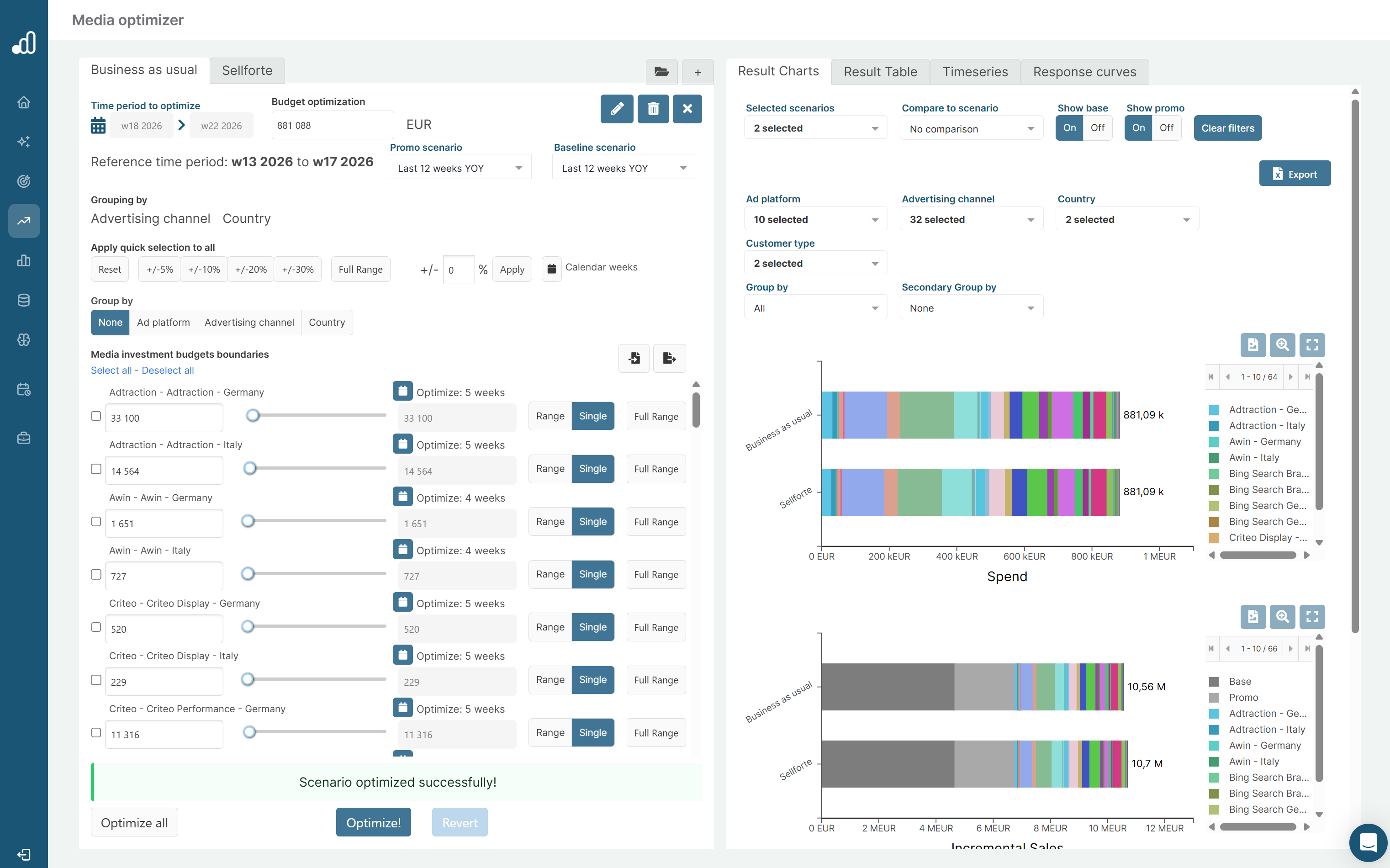Tick the Awin Italy budget checkbox
1390x868 pixels.
[96, 575]
